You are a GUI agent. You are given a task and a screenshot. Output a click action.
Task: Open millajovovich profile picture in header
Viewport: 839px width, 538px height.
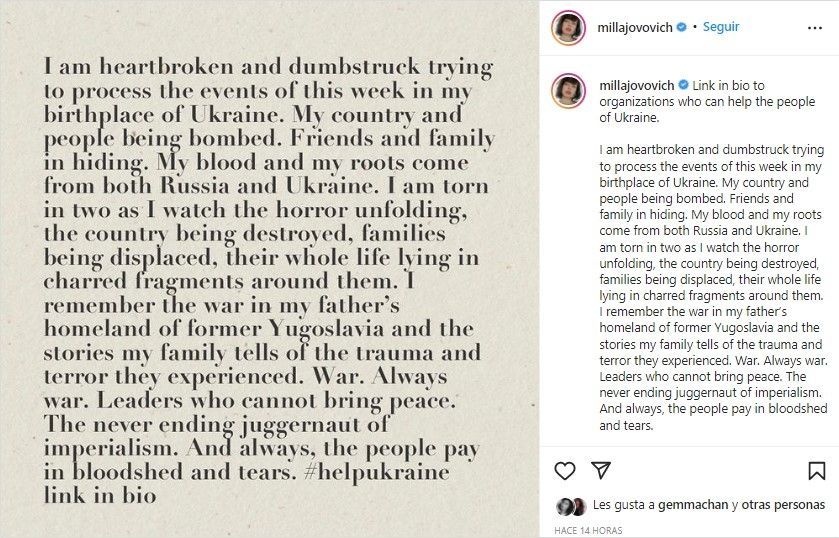pyautogui.click(x=567, y=28)
